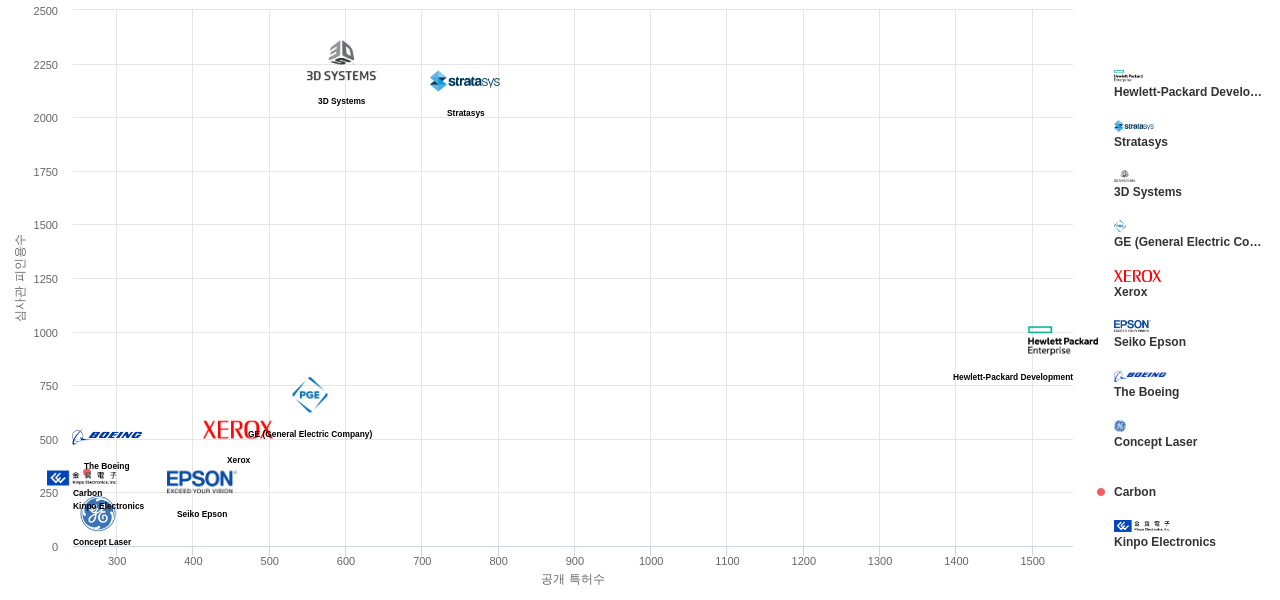Click the PGE diamond logo marker
Image resolution: width=1280 pixels, height=600 pixels.
[310, 395]
